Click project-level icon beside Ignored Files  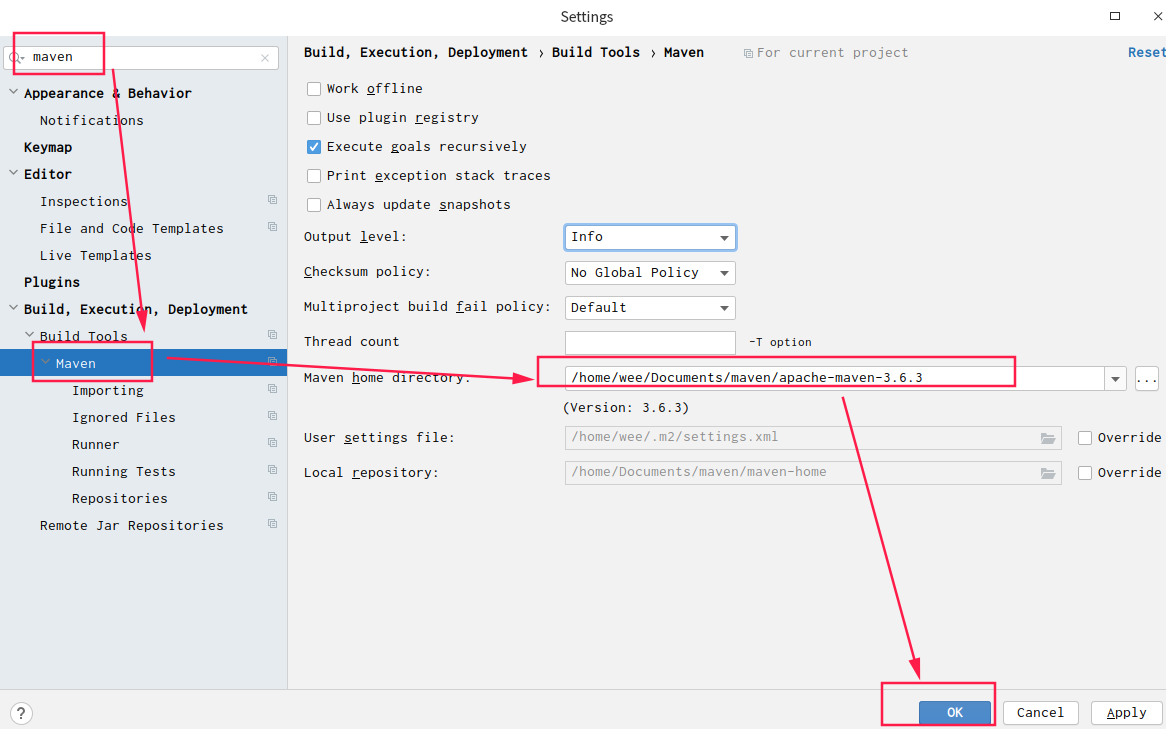[272, 416]
